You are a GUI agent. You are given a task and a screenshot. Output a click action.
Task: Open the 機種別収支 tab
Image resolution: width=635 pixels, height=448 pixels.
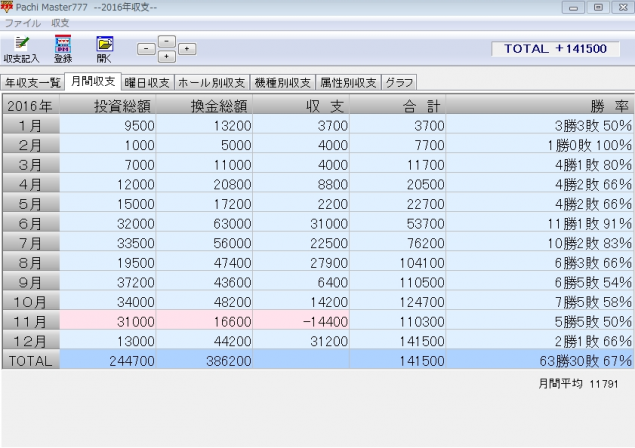[x=283, y=83]
